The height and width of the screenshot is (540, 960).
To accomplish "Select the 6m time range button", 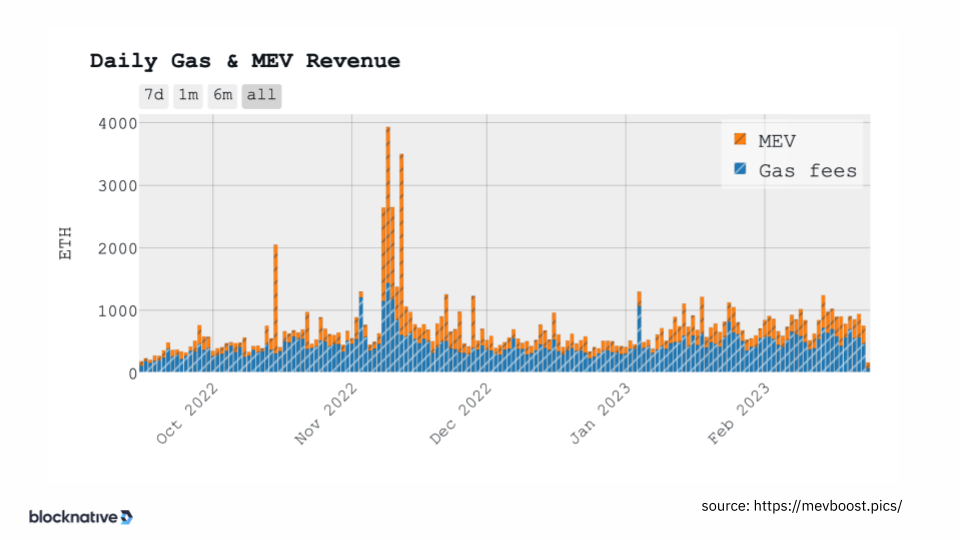I will (x=222, y=96).
